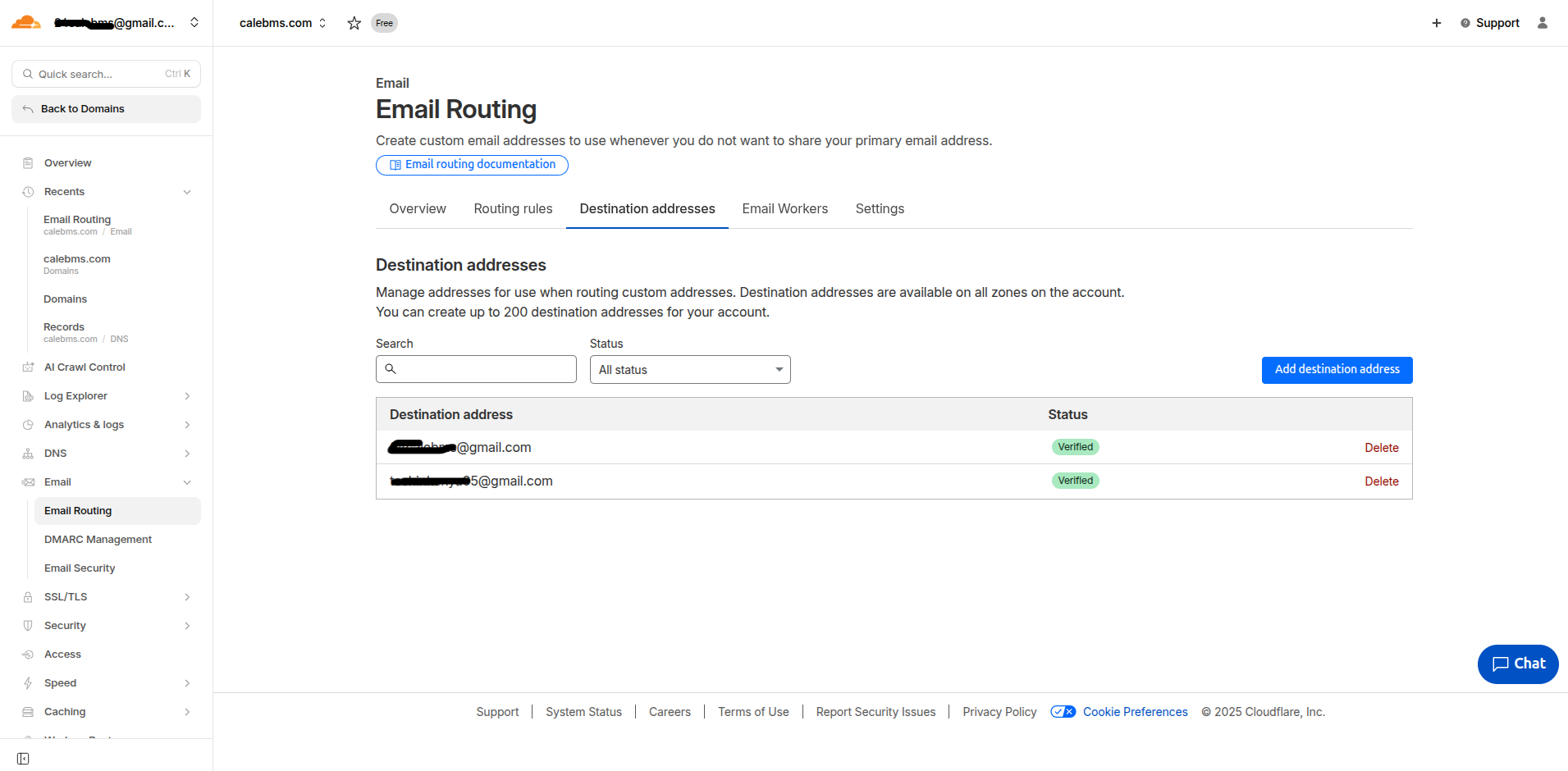Click the SSL/TLS lock icon

[x=28, y=597]
